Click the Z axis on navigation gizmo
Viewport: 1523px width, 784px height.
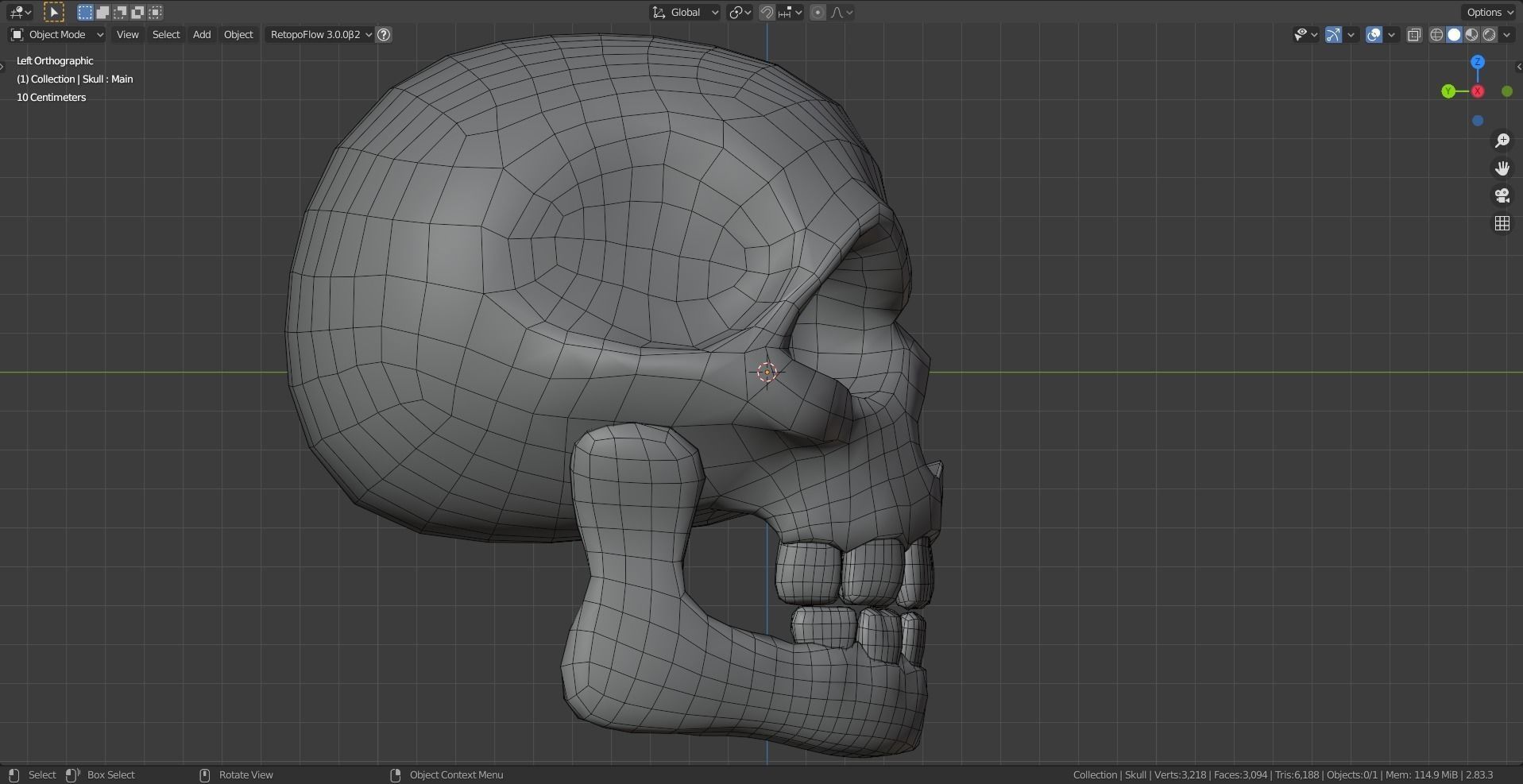1478,62
